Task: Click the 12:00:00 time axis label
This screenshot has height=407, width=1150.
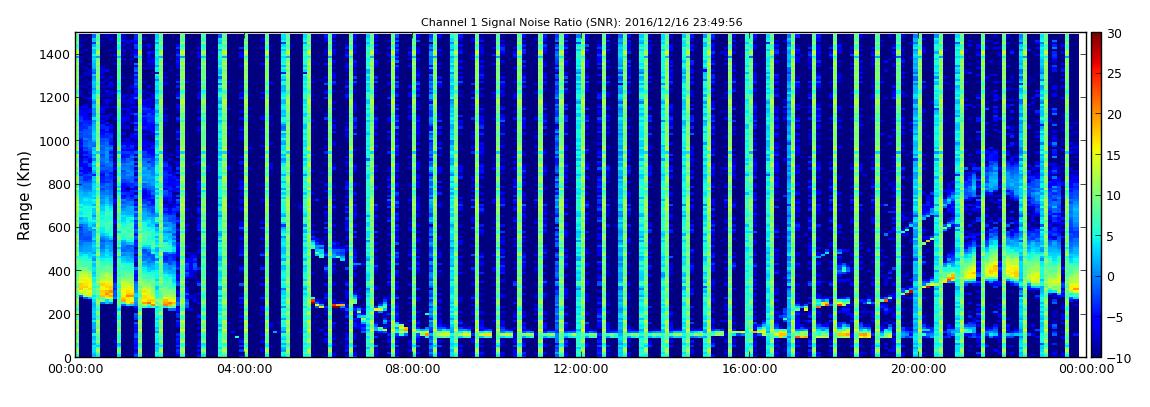Action: tap(580, 370)
